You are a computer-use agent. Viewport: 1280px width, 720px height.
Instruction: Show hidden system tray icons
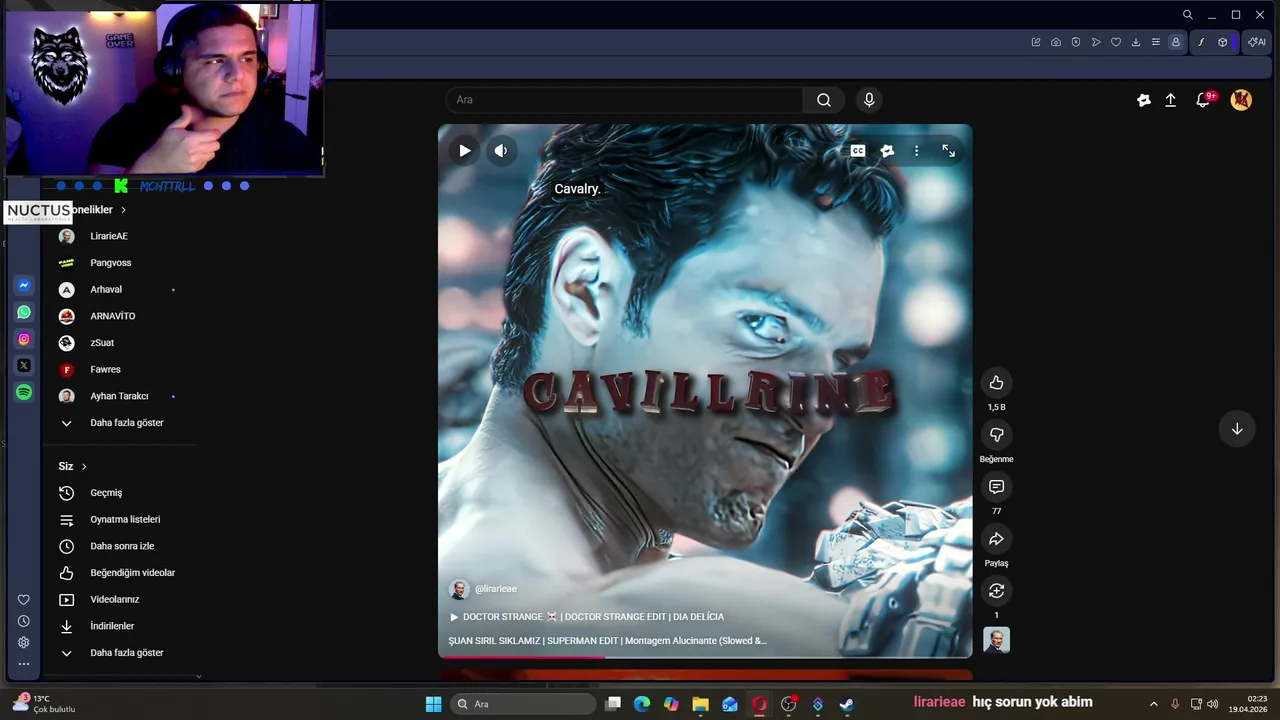(1153, 704)
